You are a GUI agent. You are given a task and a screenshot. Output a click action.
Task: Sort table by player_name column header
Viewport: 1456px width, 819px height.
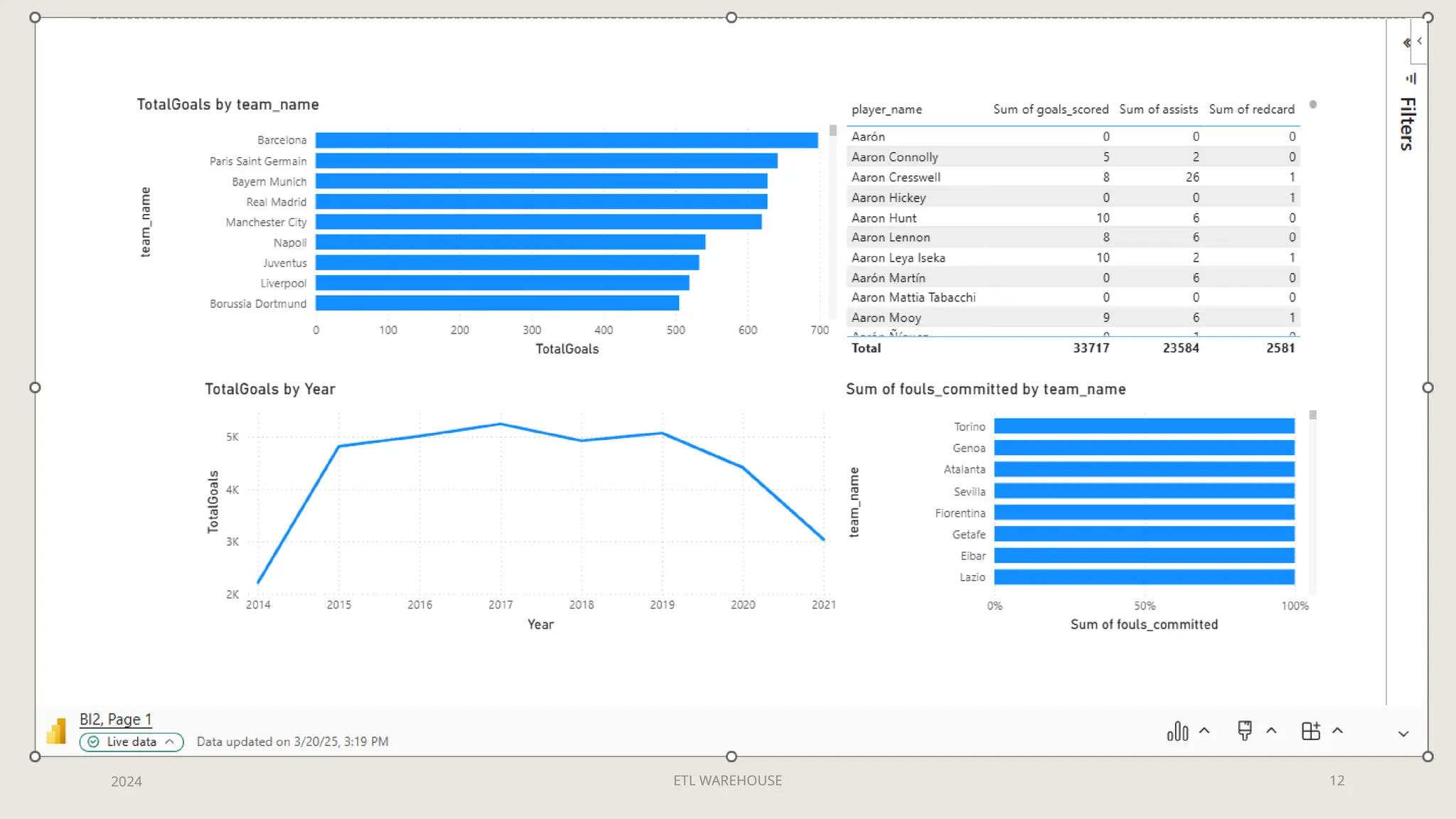[x=887, y=109]
